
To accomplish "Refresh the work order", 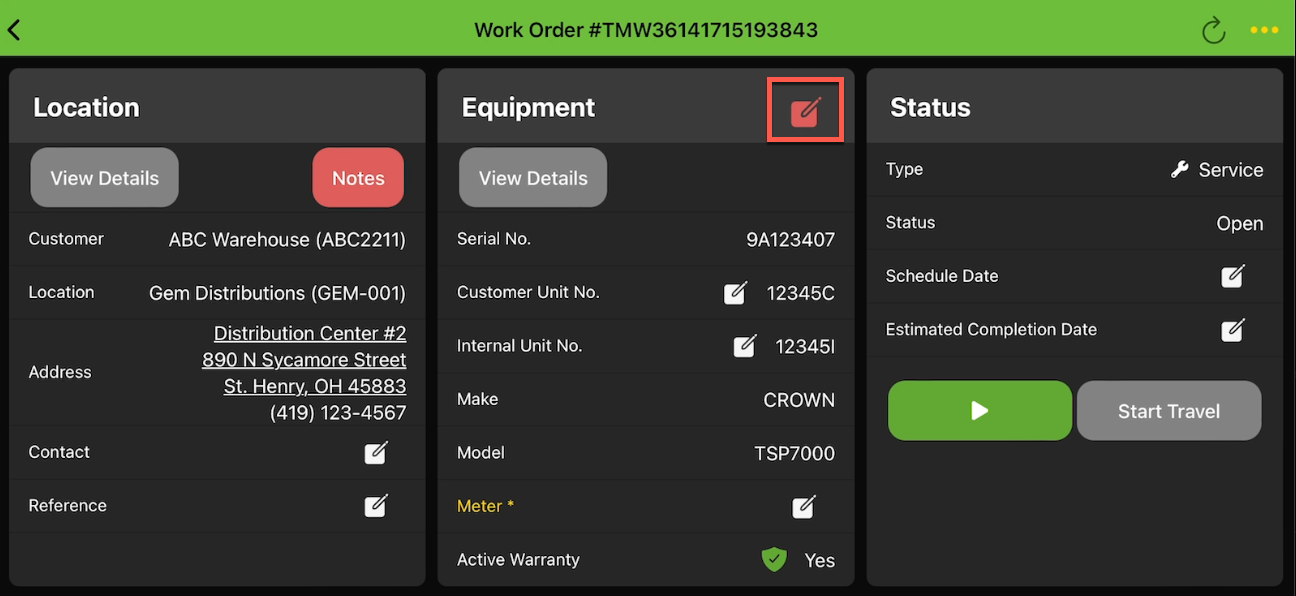I will click(1213, 31).
